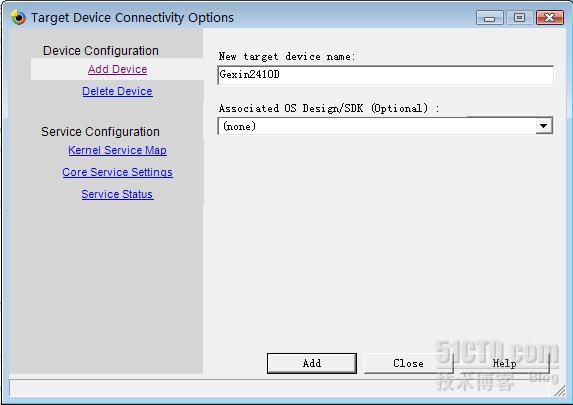Maximize the Target Device Connectivity Options window
The width and height of the screenshot is (573, 405).
pos(519,18)
